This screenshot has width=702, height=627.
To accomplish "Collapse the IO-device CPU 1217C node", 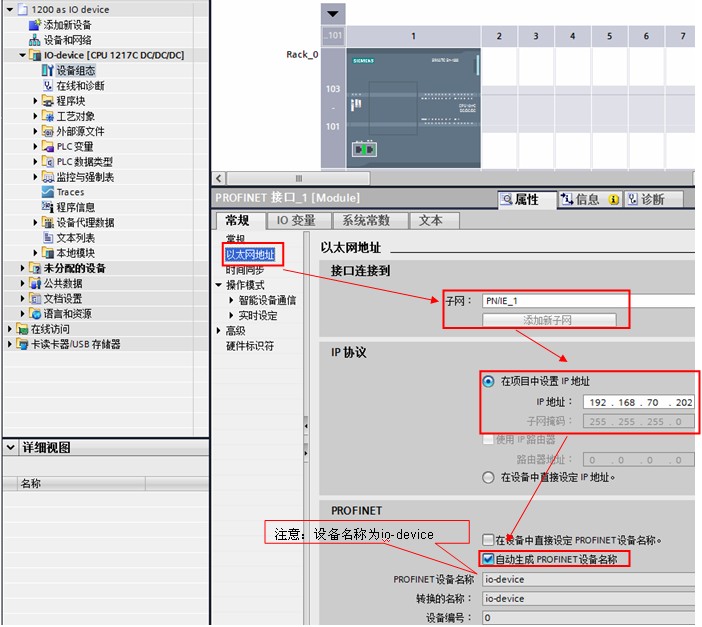I will pos(22,55).
